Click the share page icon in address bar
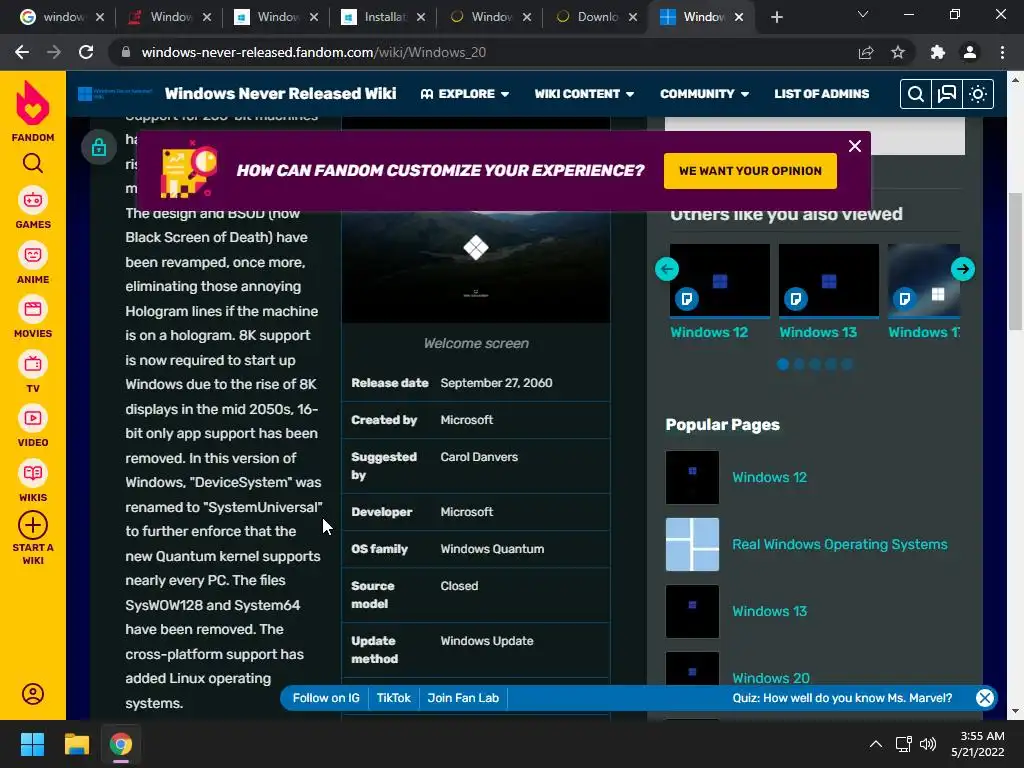The height and width of the screenshot is (768, 1024). pos(866,52)
